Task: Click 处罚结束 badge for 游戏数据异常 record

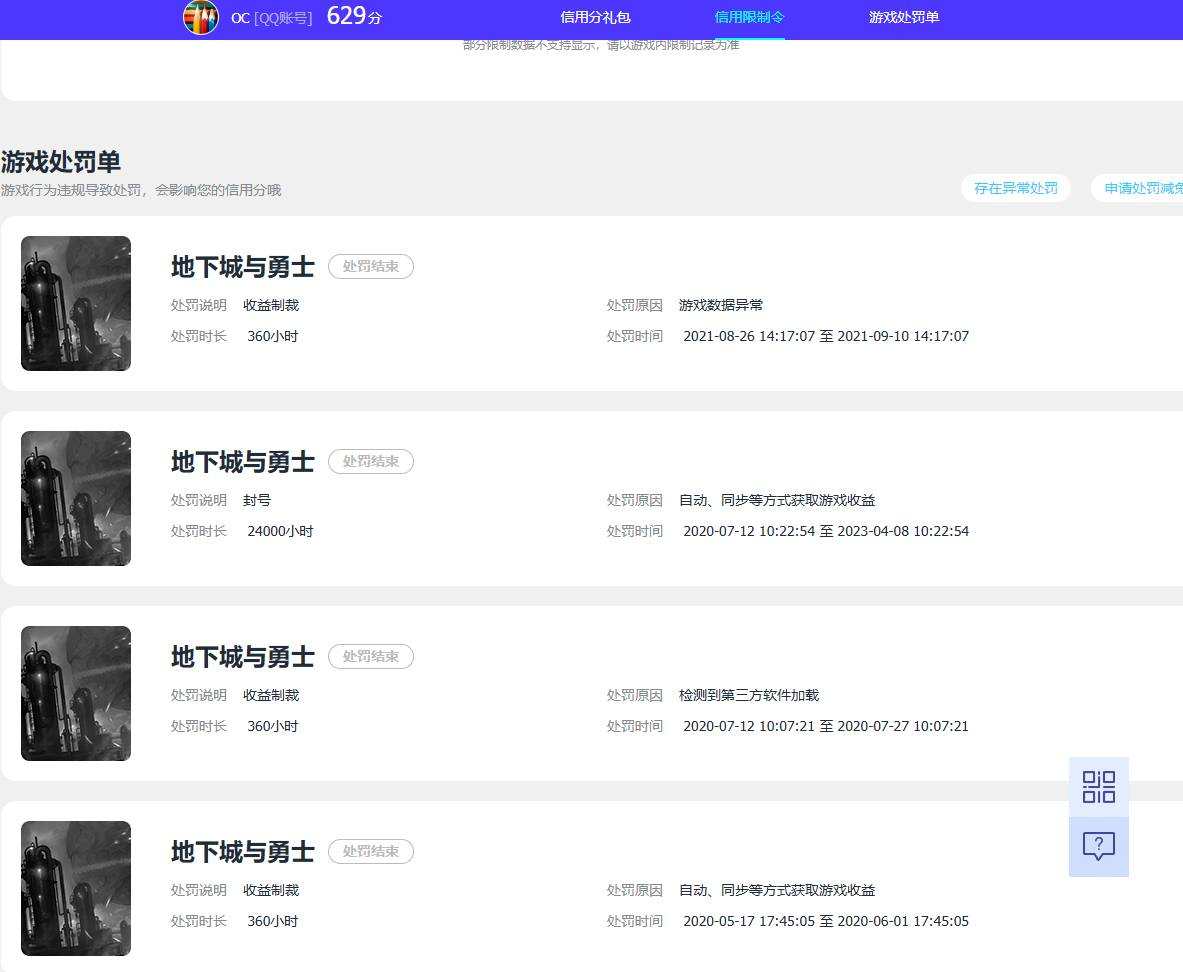Action: (370, 266)
